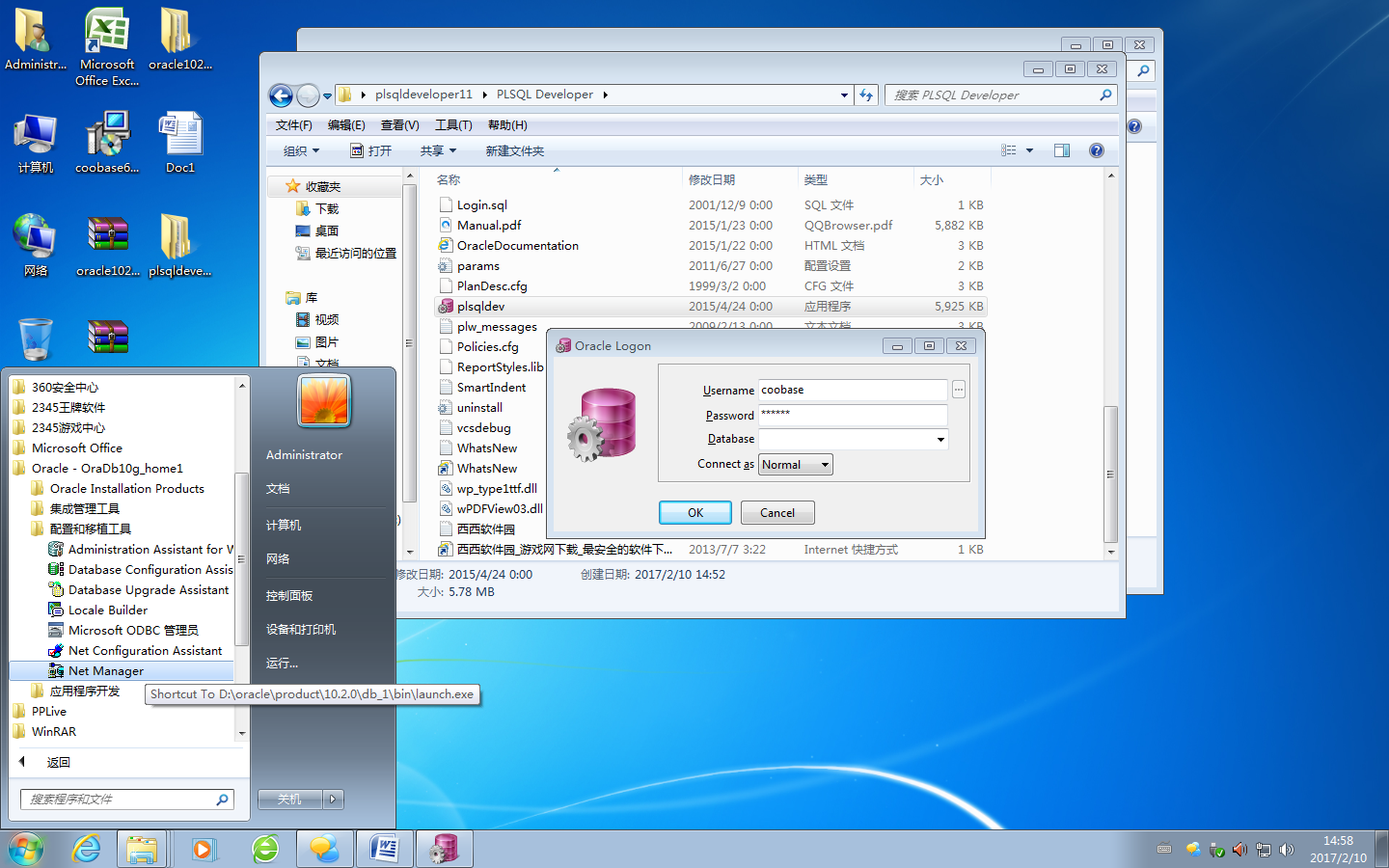Open the plsqldeve folder on the desktop
1389x868 pixels.
[179, 246]
